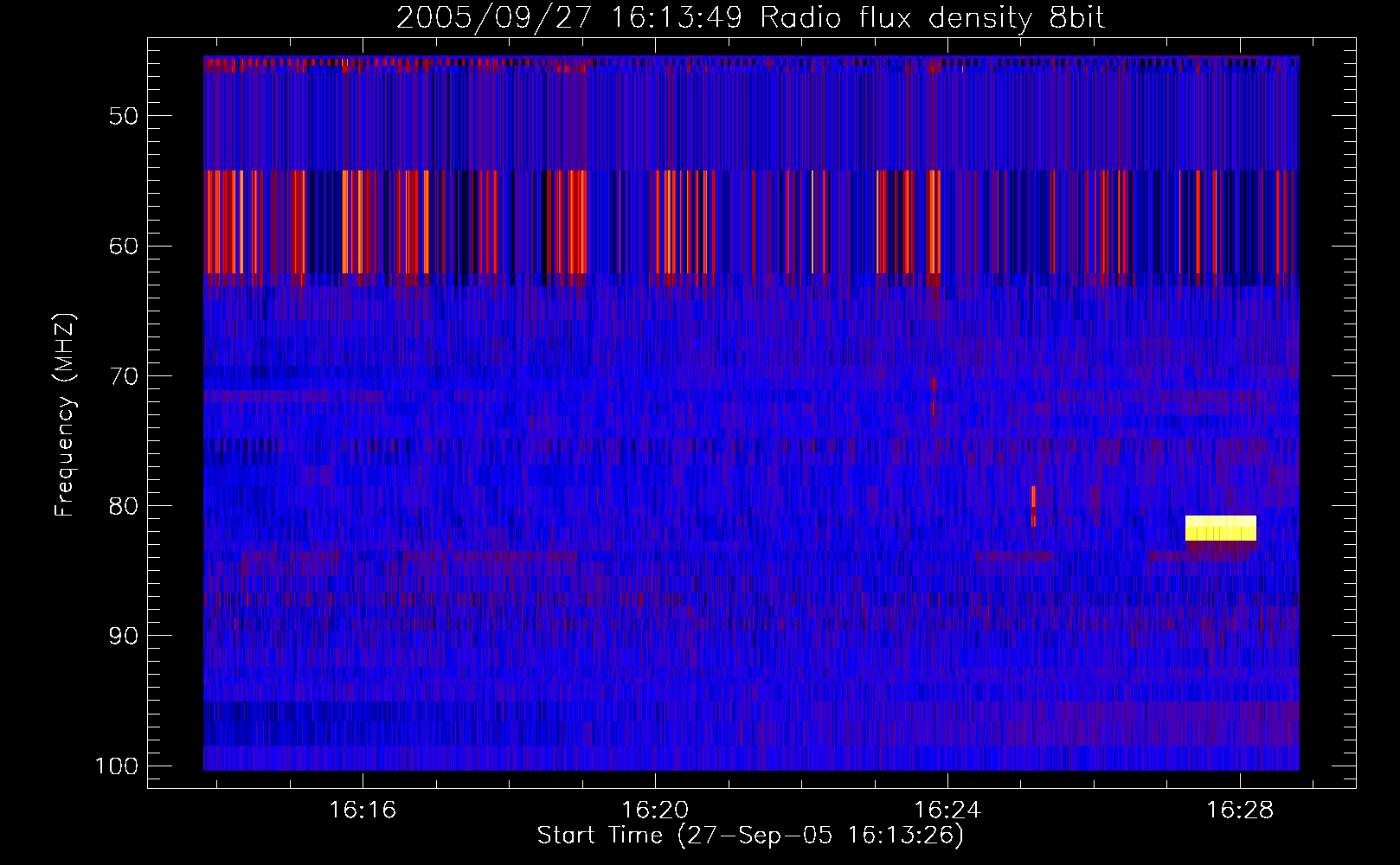Click the '70' frequency tick label
The image size is (1400, 865).
click(124, 376)
